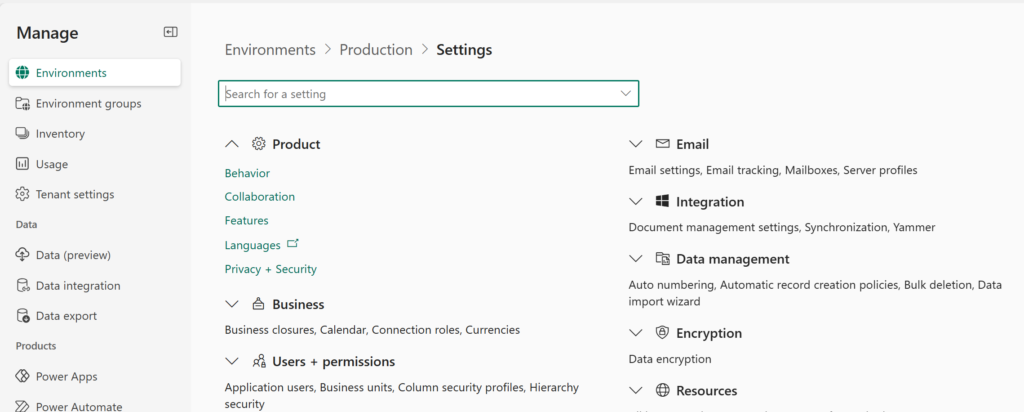Click the Data management heading
Screen dimensions: 1024x412
coord(733,259)
